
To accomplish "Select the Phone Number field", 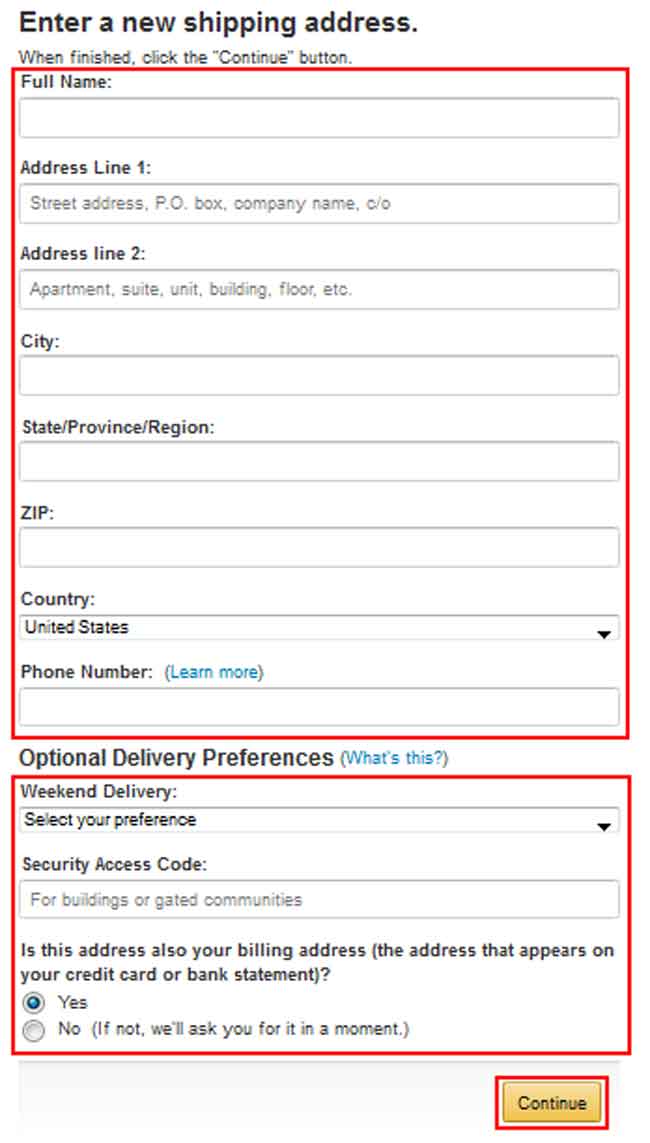I will 319,707.
